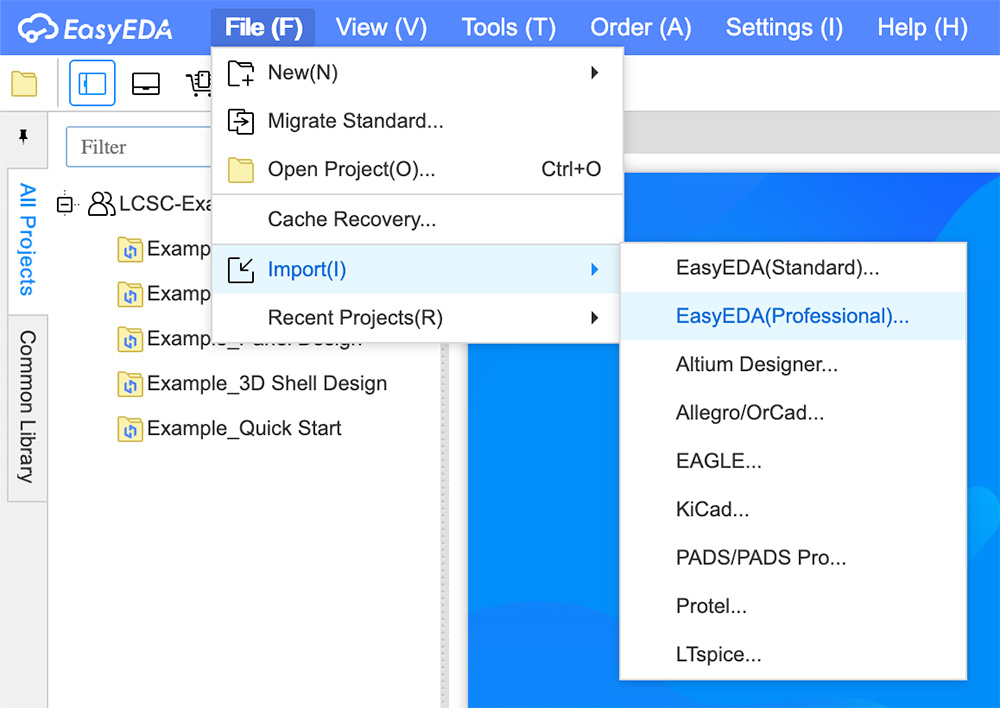Click the pin icon in sidebar
The image size is (1000, 708).
pyautogui.click(x=24, y=136)
